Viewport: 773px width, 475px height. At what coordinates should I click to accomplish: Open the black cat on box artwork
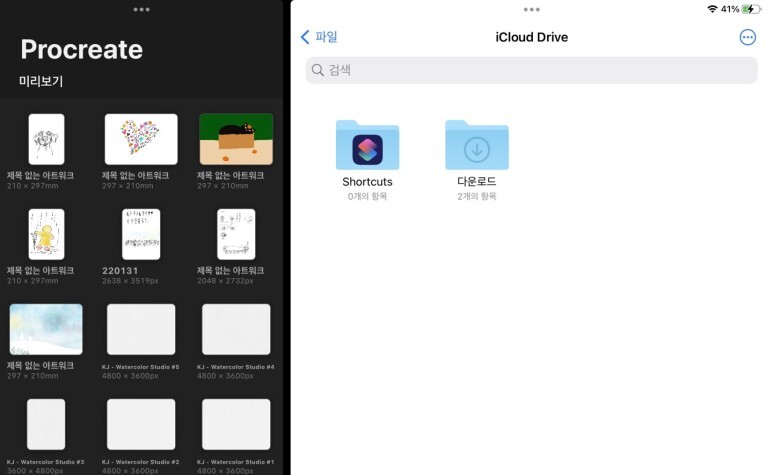(x=236, y=139)
